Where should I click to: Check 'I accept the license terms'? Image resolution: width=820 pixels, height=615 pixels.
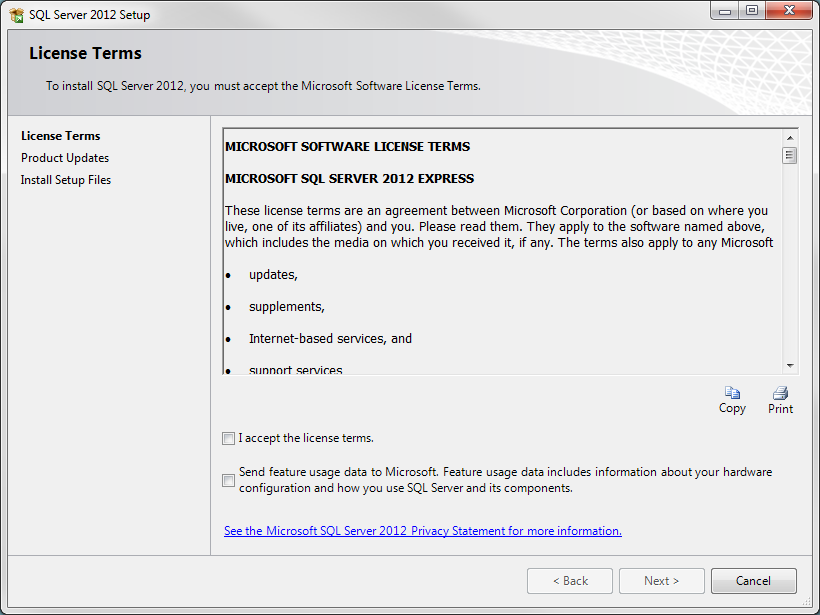[229, 438]
